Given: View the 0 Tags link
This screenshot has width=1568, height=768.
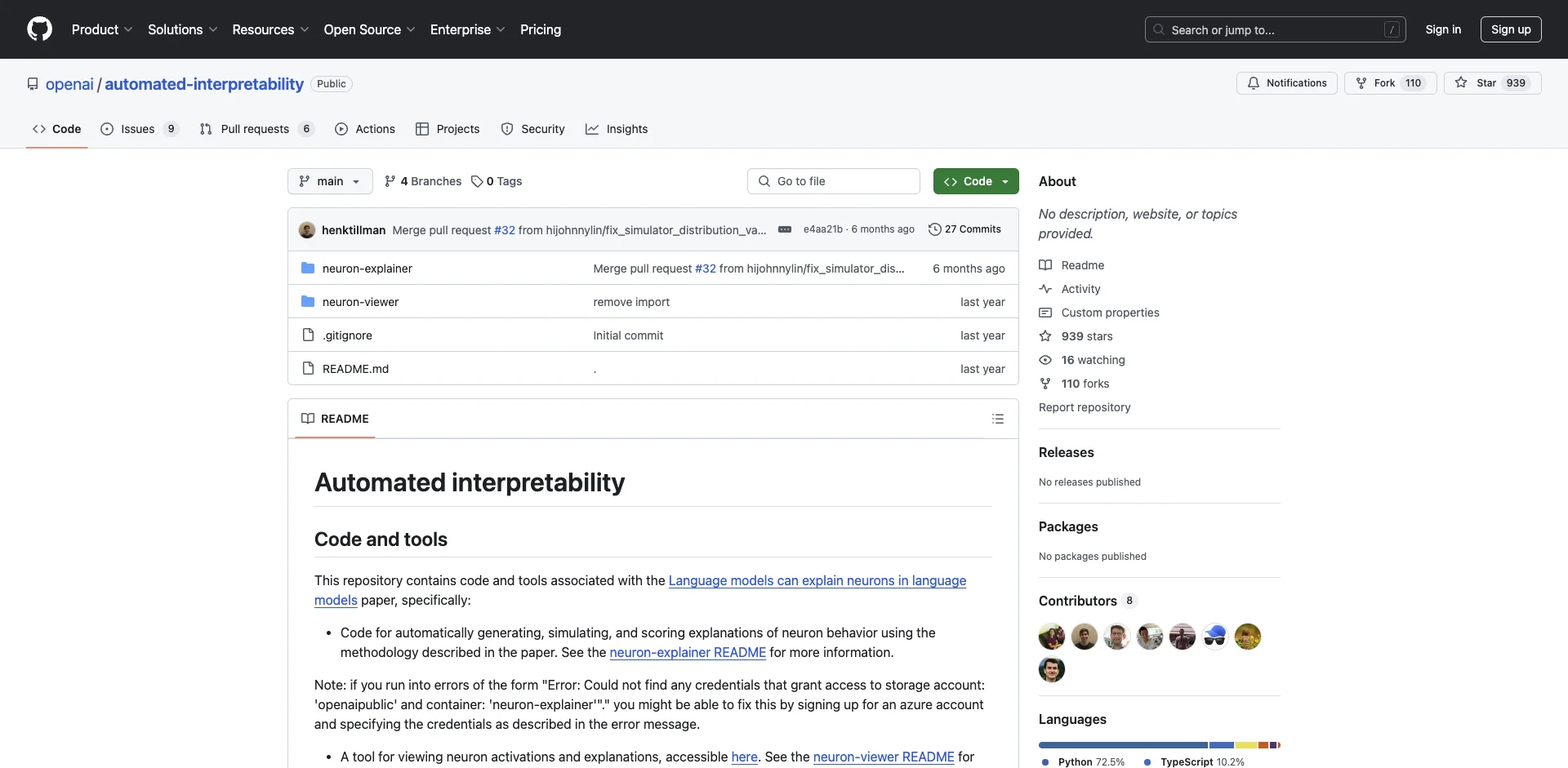Looking at the screenshot, I should pos(497,181).
